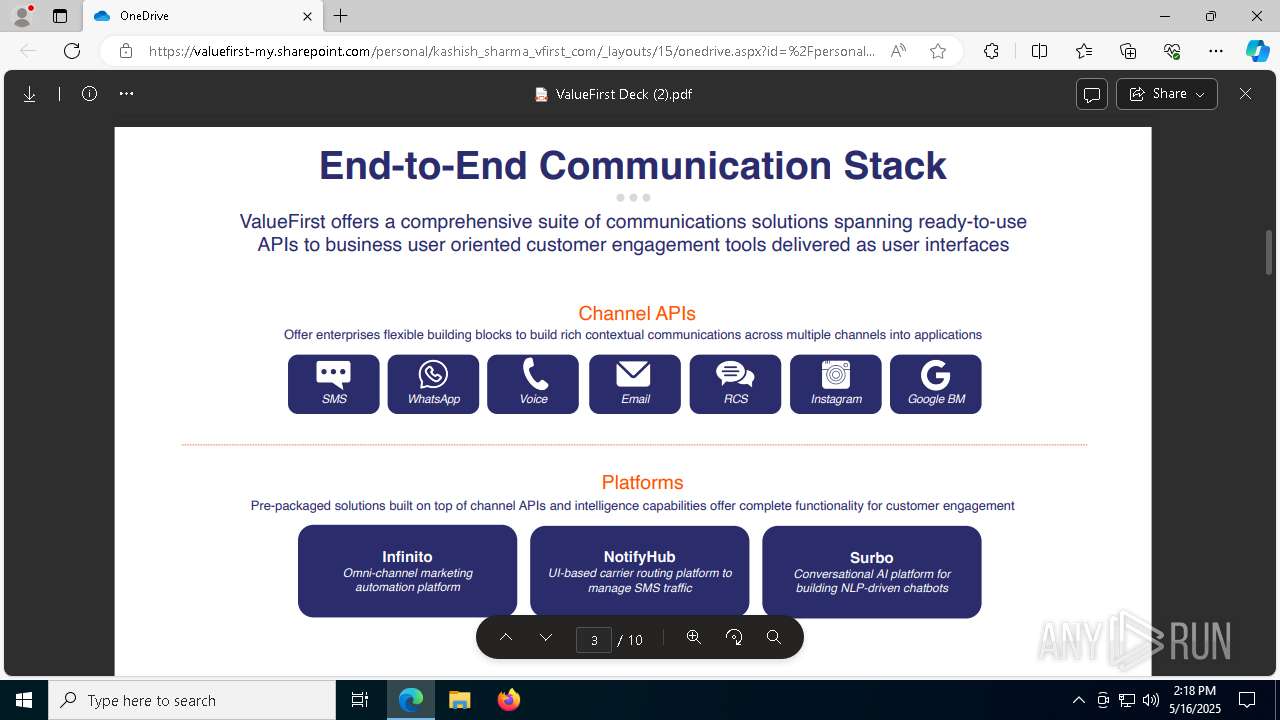Open Firefox from the taskbar
Image resolution: width=1280 pixels, height=720 pixels.
pos(508,700)
